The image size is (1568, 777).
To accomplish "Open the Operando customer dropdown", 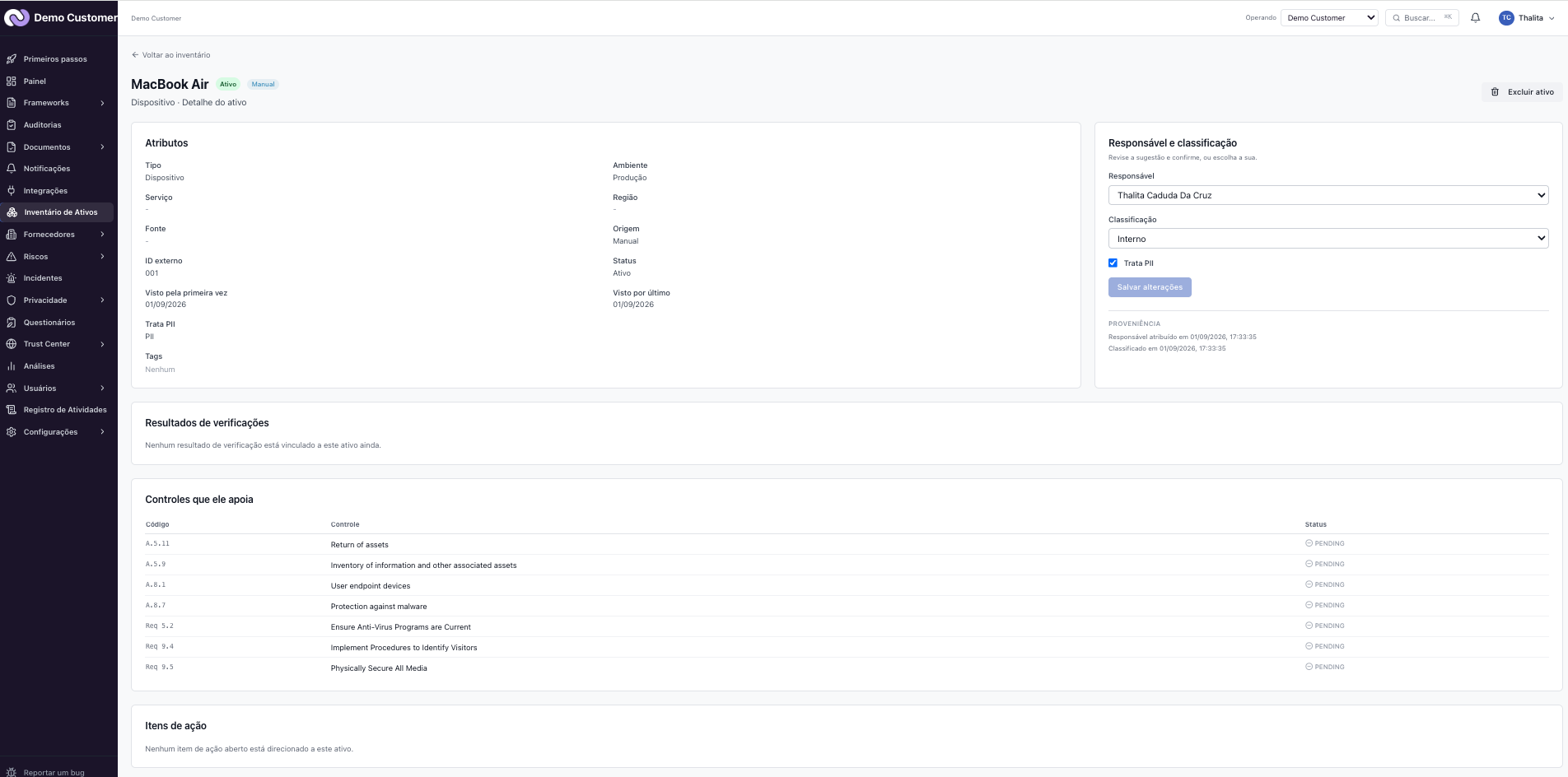I will pyautogui.click(x=1329, y=18).
